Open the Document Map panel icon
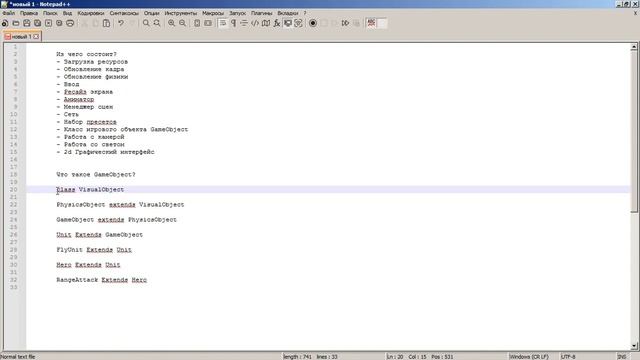The width and height of the screenshot is (640, 360). (x=266, y=23)
